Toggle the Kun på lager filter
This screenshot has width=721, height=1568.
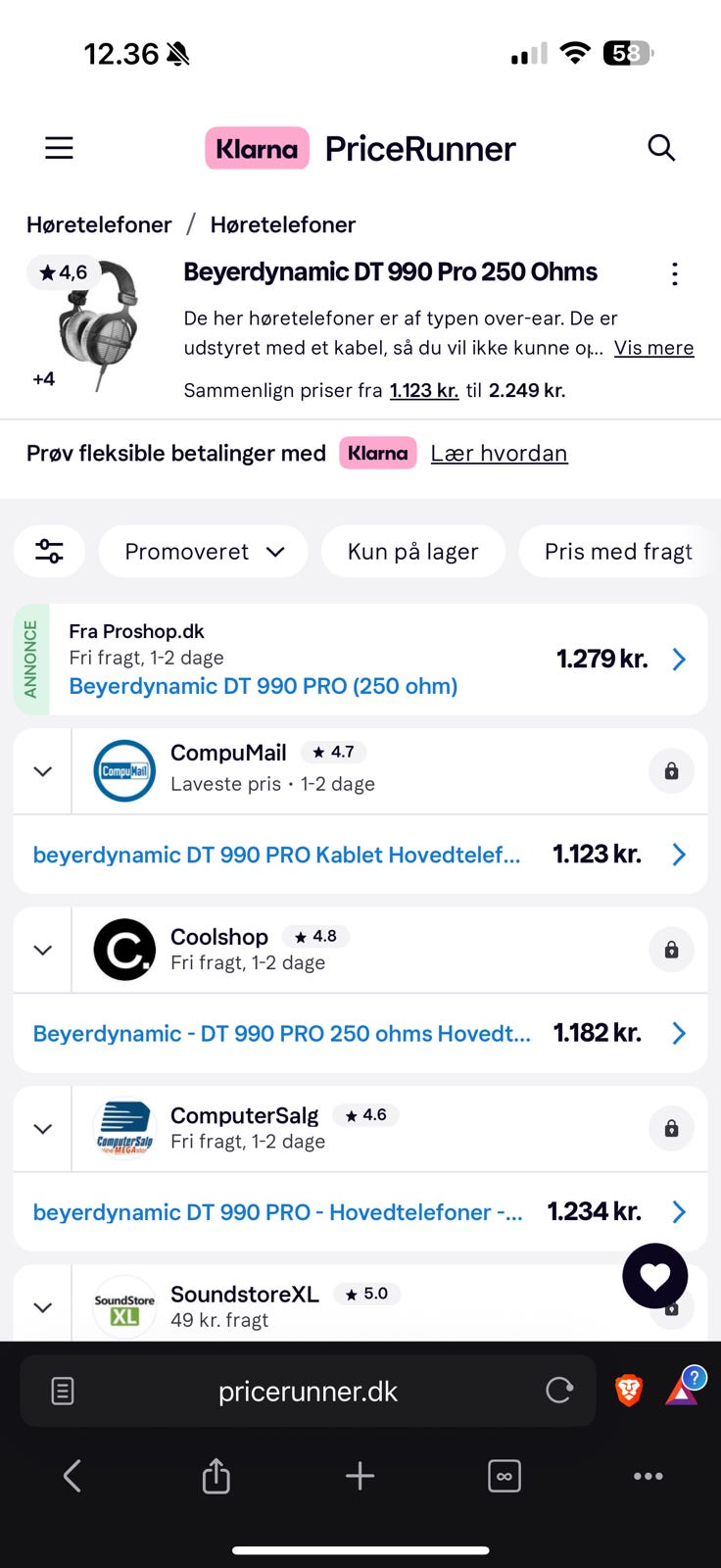coord(412,552)
